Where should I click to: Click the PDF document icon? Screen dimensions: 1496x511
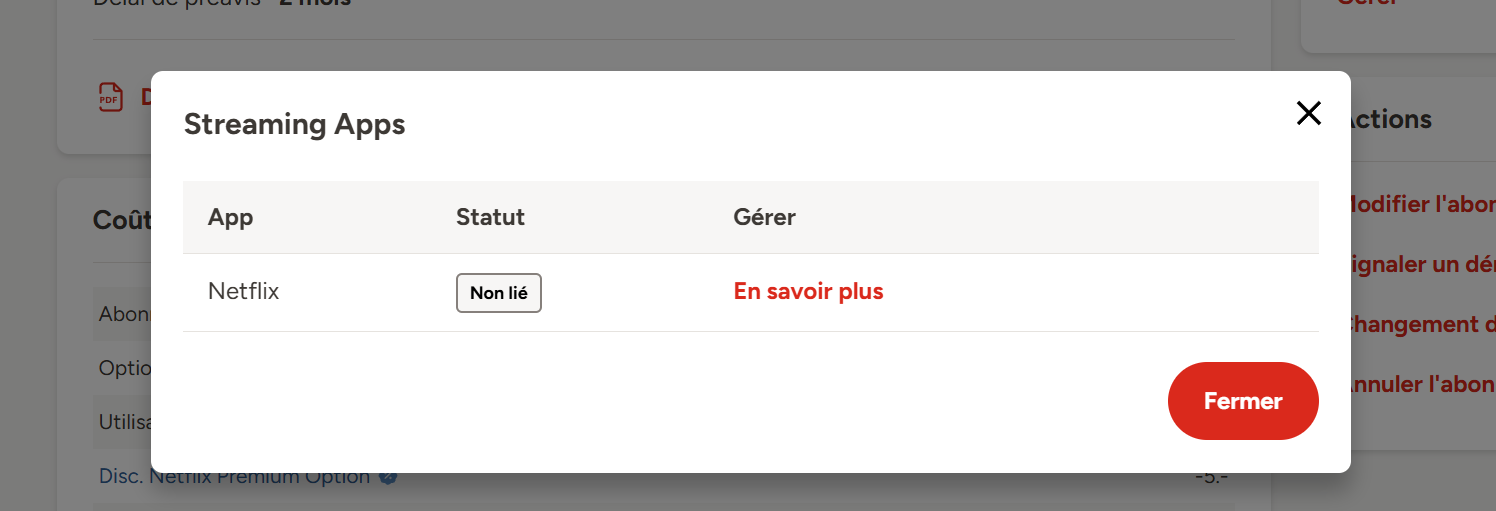point(110,98)
